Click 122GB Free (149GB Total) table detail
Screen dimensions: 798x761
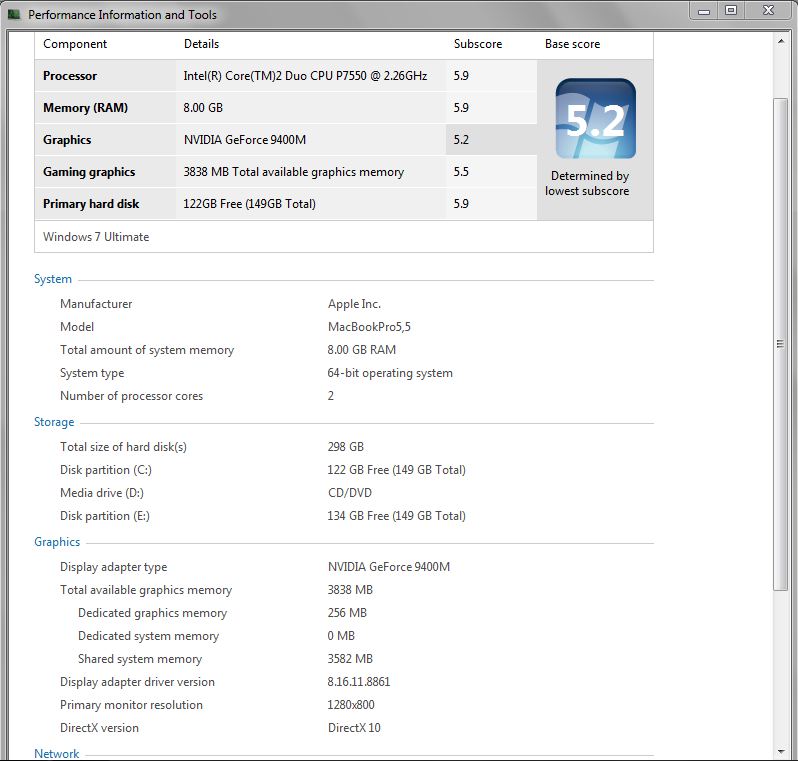(x=249, y=204)
